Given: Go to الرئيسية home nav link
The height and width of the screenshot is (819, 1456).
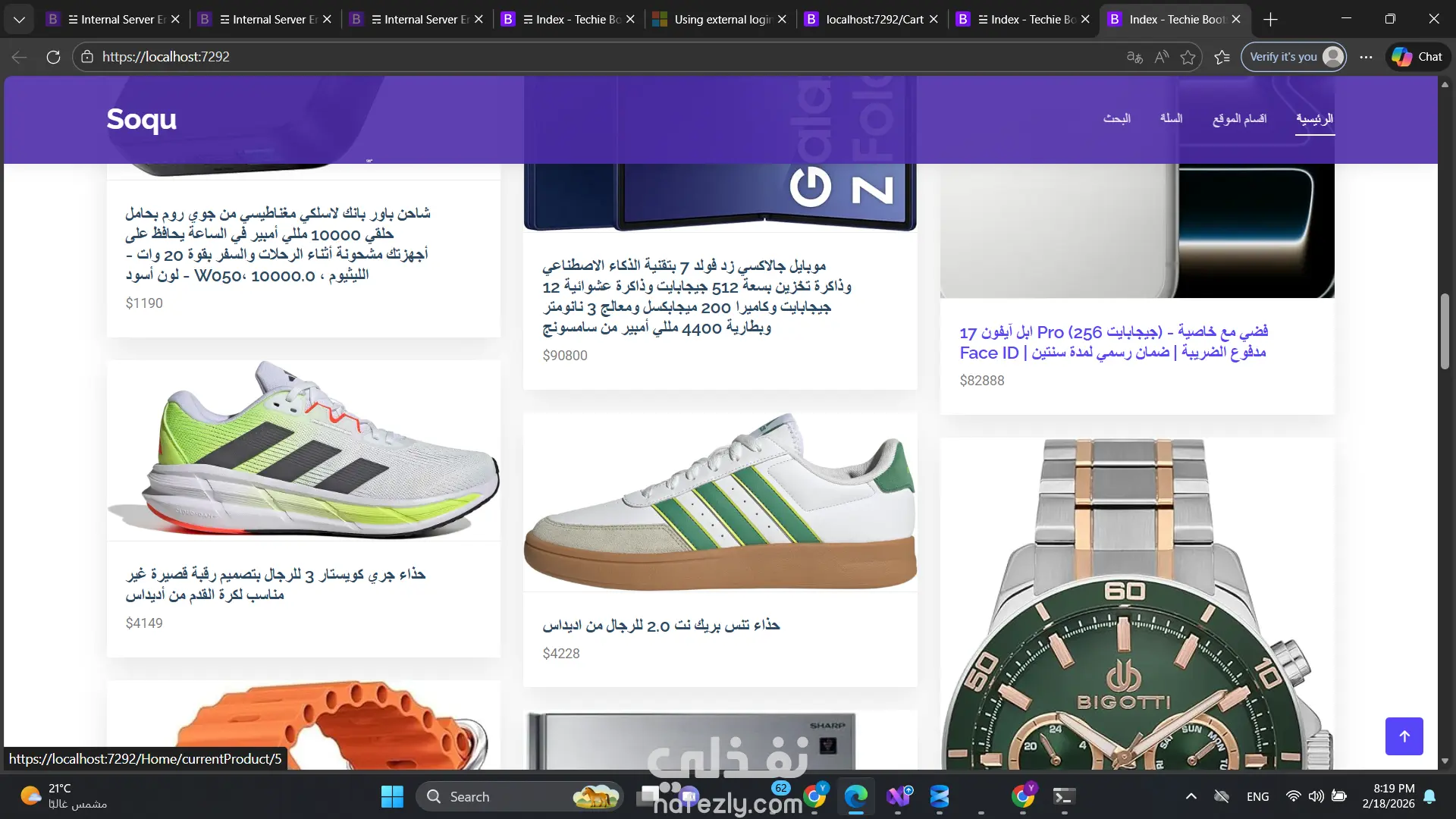Looking at the screenshot, I should point(1315,118).
